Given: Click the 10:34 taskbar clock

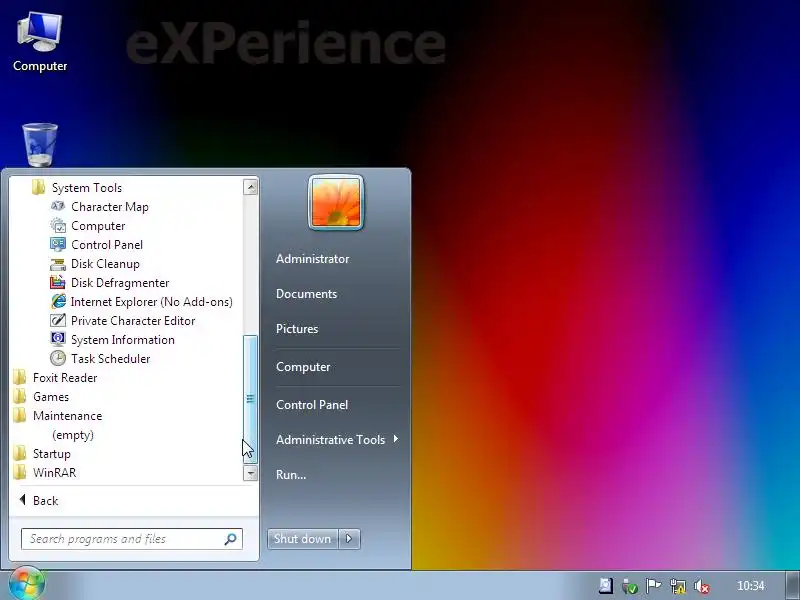Looking at the screenshot, I should pyautogui.click(x=751, y=586).
